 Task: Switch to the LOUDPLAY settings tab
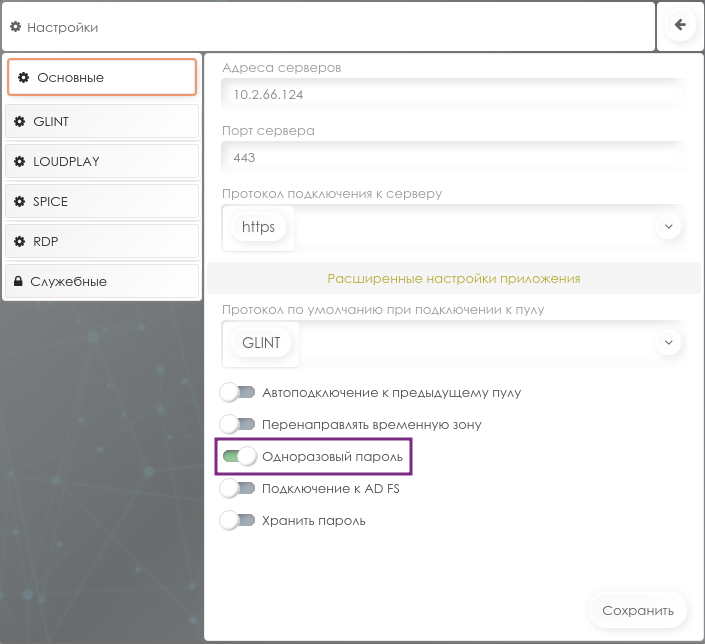point(102,162)
